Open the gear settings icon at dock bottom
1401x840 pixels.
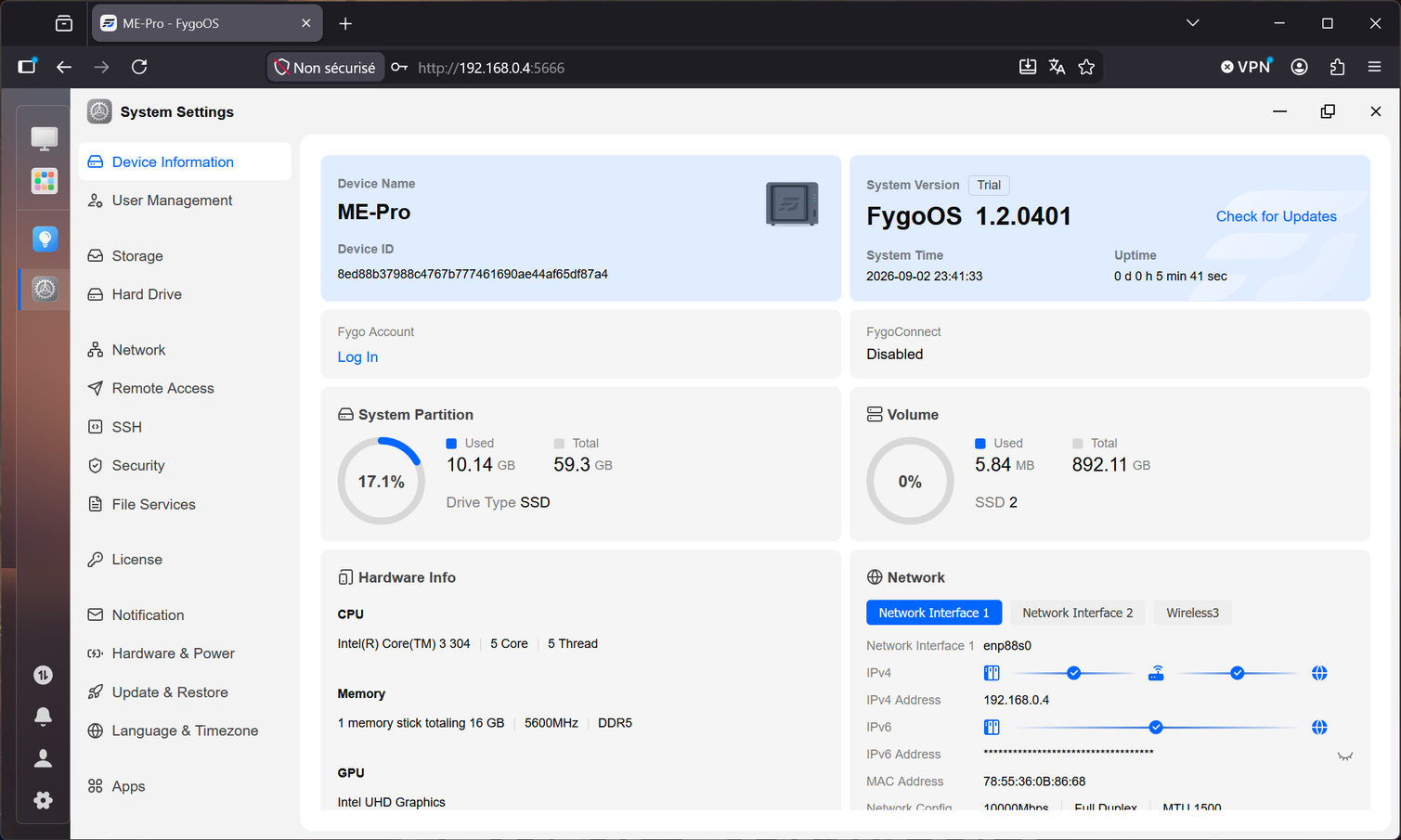(x=43, y=800)
